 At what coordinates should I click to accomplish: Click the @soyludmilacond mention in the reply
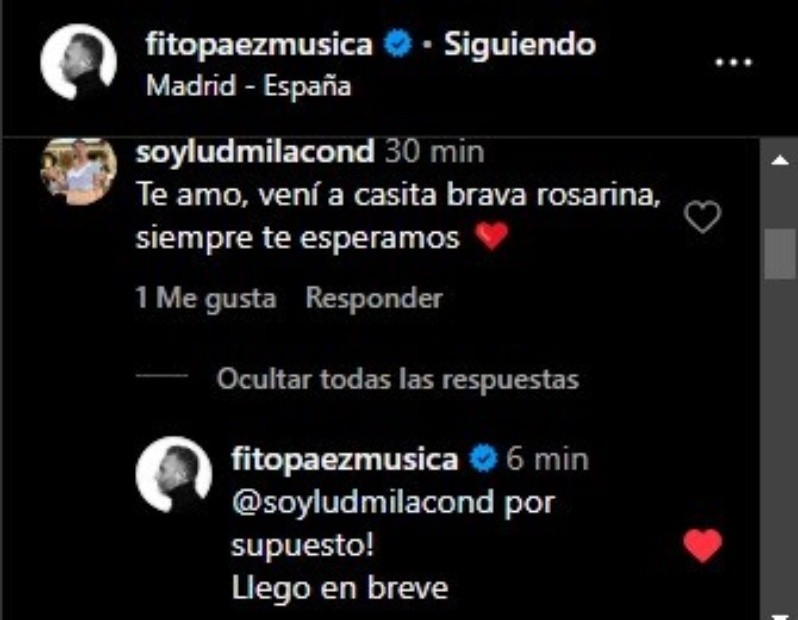tap(363, 503)
